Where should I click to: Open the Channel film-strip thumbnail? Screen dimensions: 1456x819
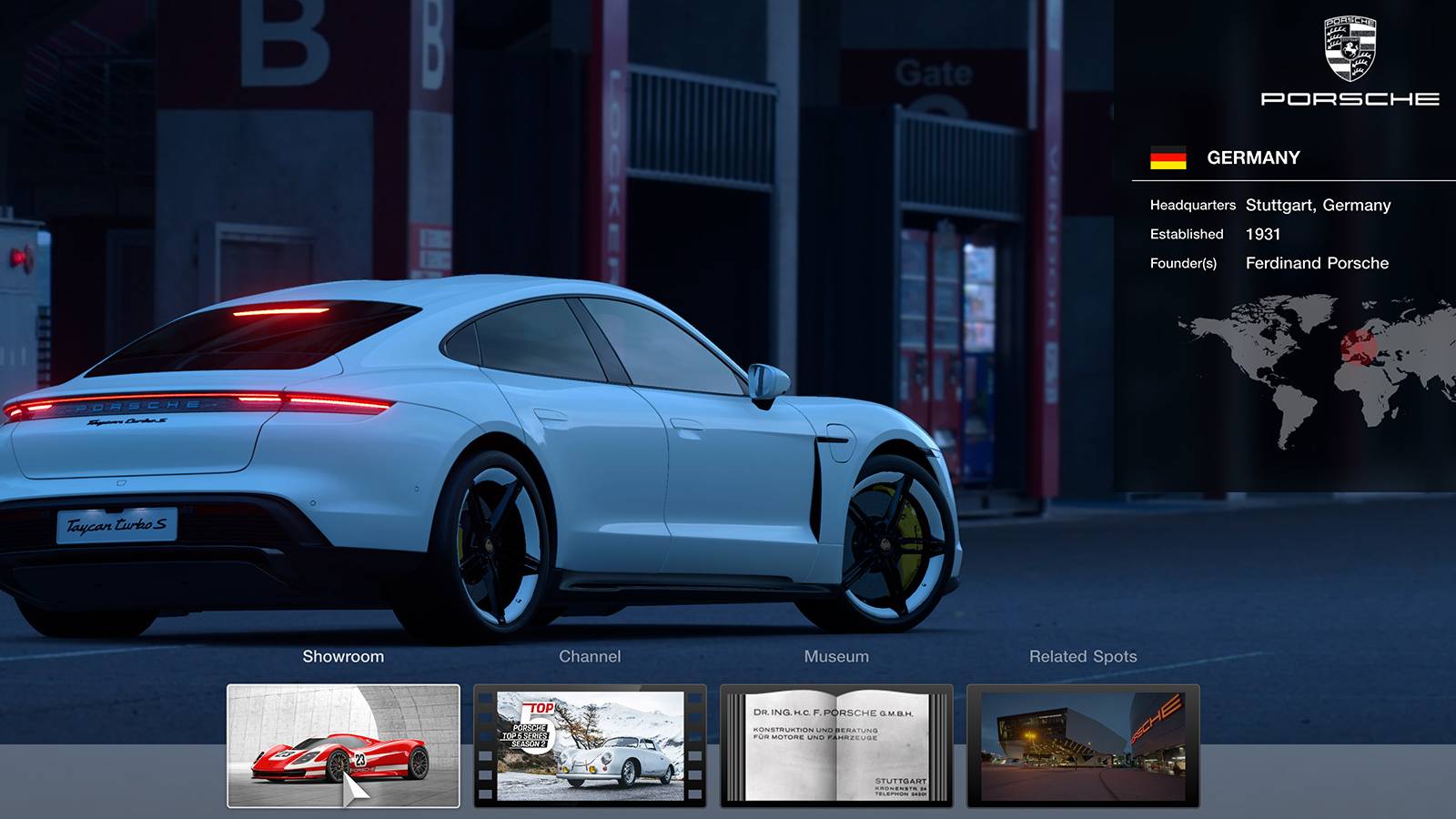pos(590,746)
